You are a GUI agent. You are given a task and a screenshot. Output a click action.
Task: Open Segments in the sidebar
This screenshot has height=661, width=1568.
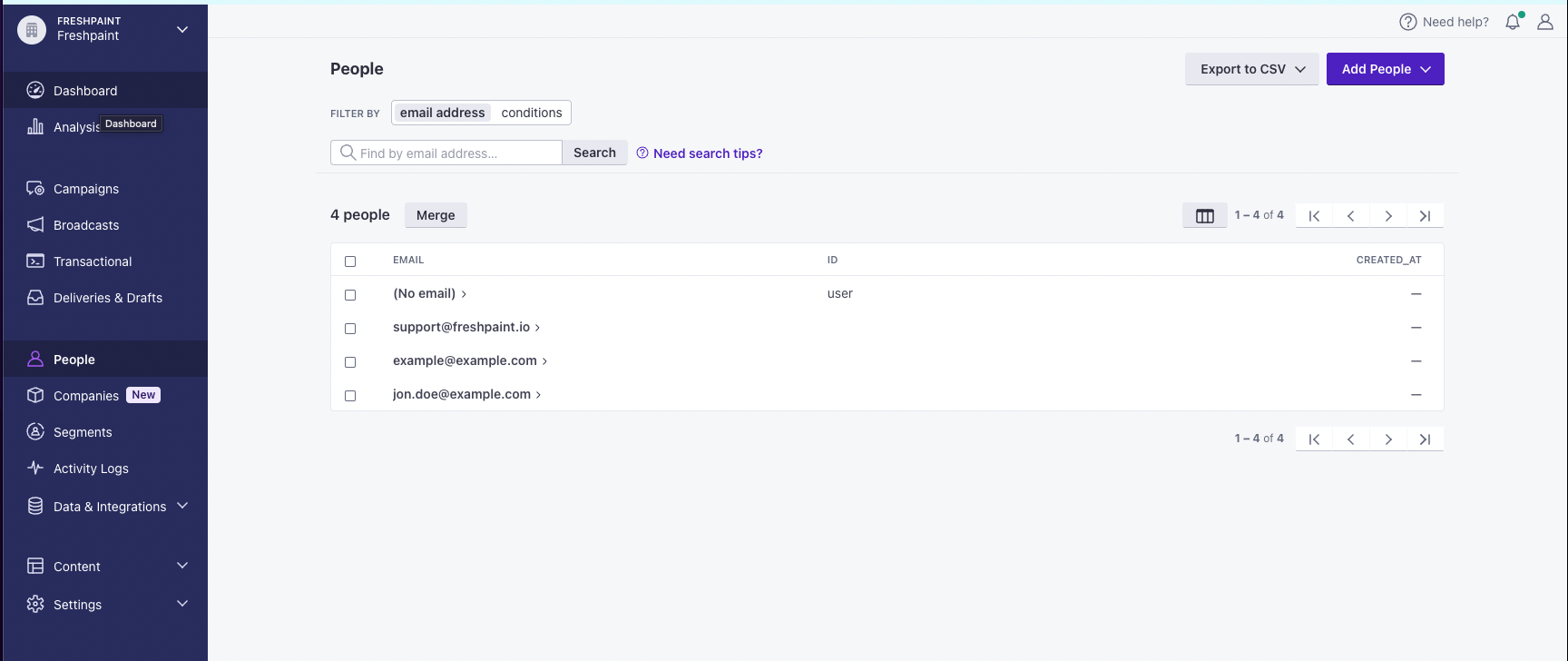click(x=83, y=432)
